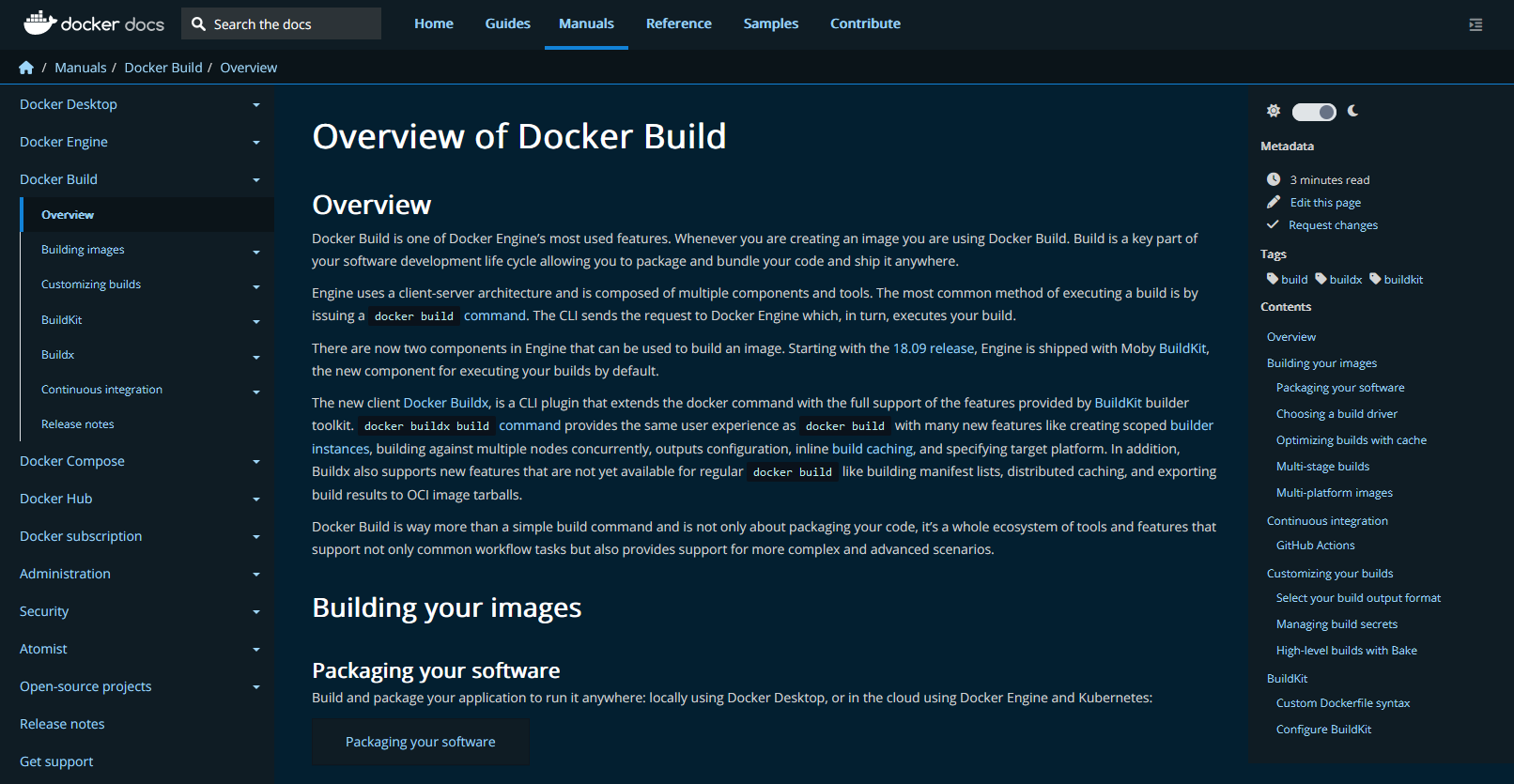Screen dimensions: 1514x784
Task: Expand Docker Compose sidebar section
Action: (255, 462)
